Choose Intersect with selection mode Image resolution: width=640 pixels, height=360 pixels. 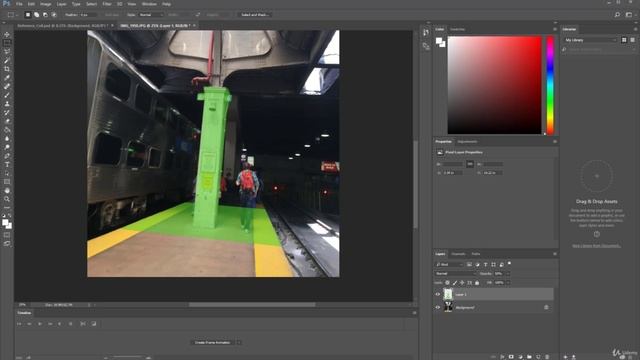pos(54,15)
